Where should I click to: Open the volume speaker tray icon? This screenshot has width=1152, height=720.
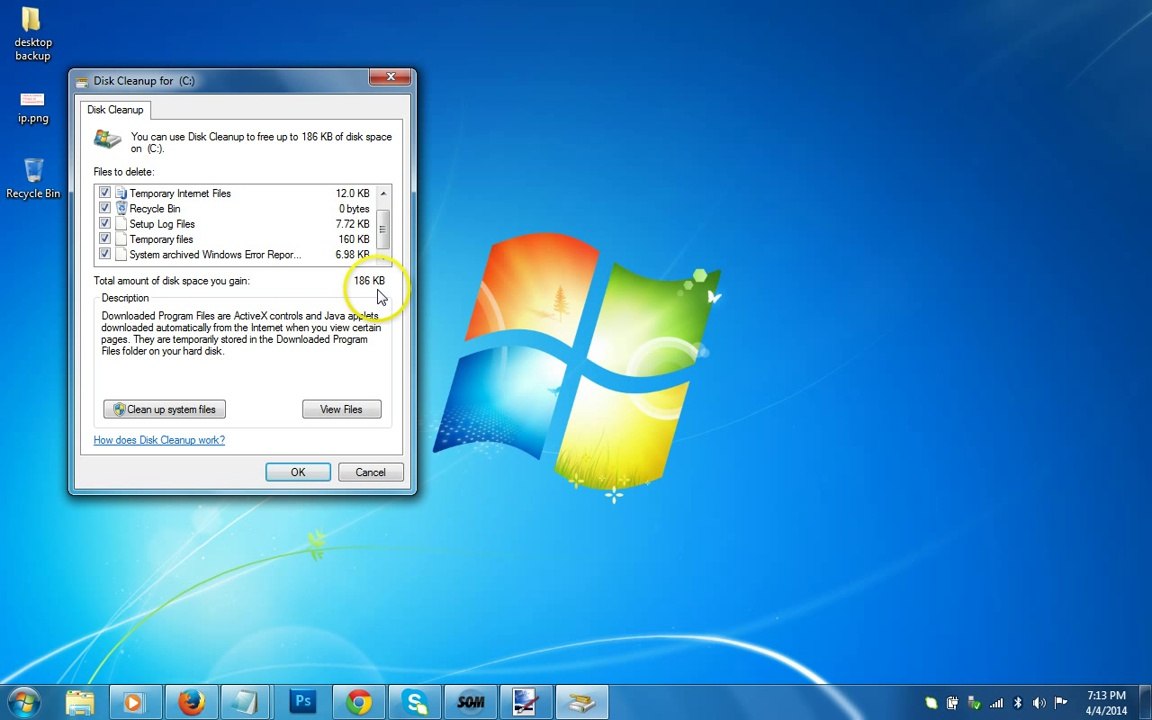click(x=1039, y=703)
